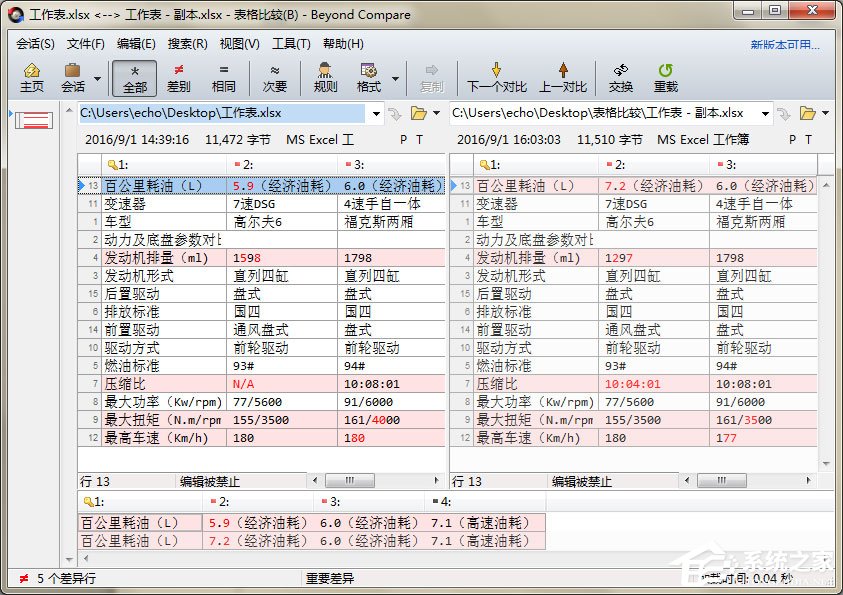Toggle 全部 to show all rows
843x595 pixels.
coord(134,76)
